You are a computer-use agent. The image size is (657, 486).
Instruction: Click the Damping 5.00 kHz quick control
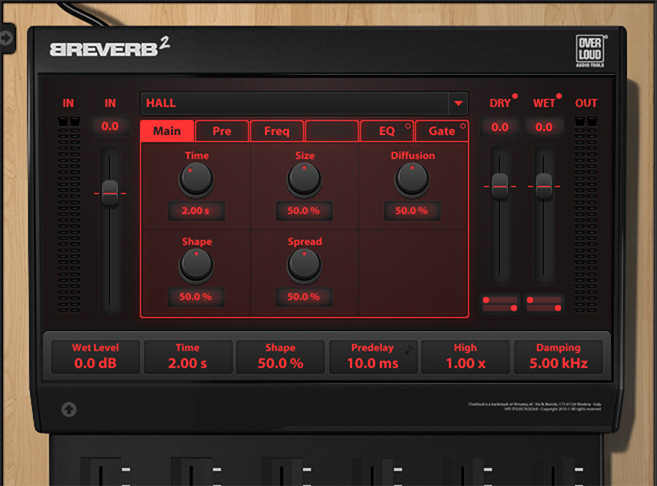(x=557, y=356)
